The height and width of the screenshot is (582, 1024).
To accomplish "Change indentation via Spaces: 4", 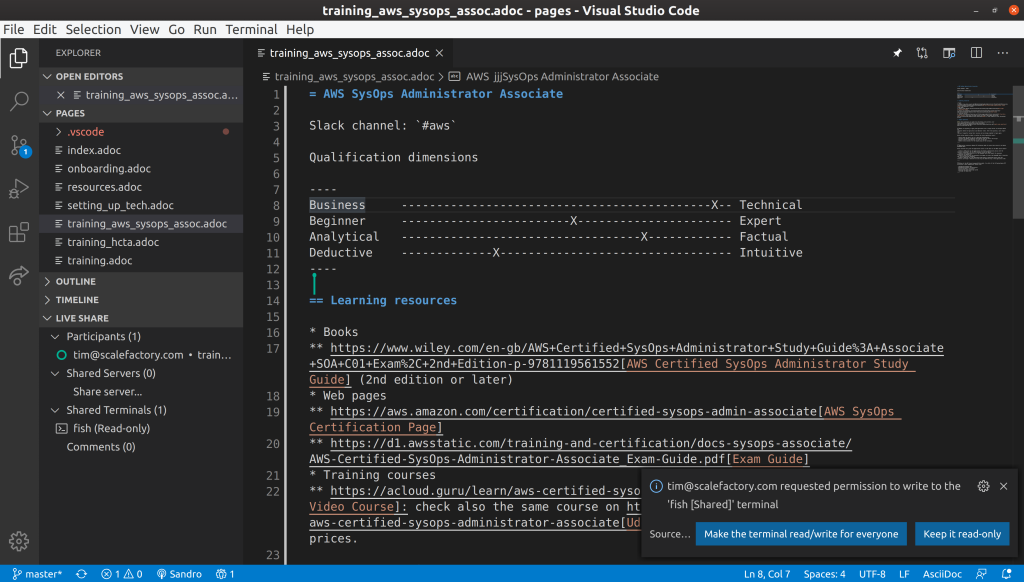I will [824, 574].
